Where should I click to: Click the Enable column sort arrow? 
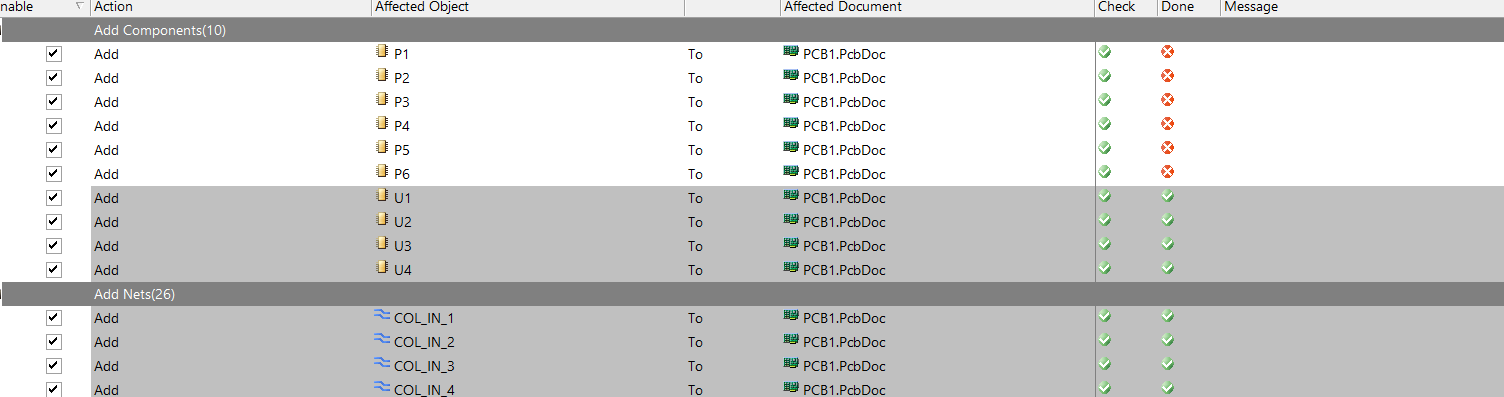pos(78,7)
